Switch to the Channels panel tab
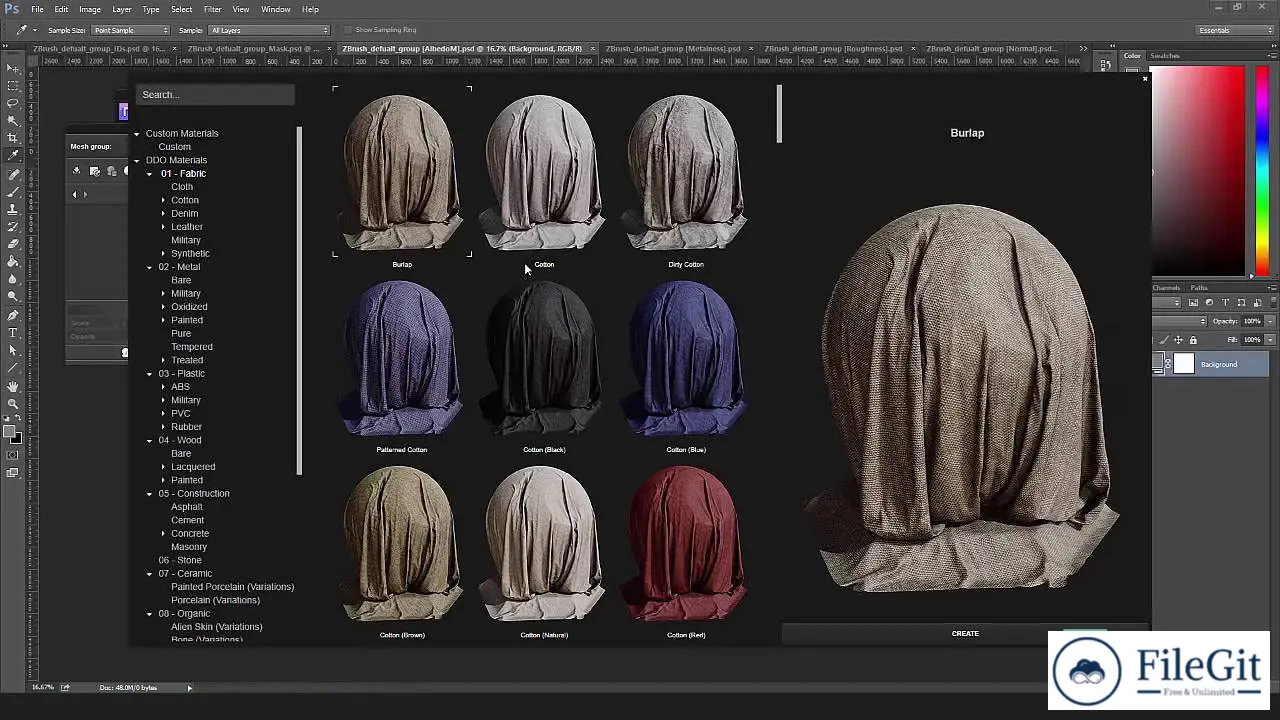 click(x=1166, y=288)
